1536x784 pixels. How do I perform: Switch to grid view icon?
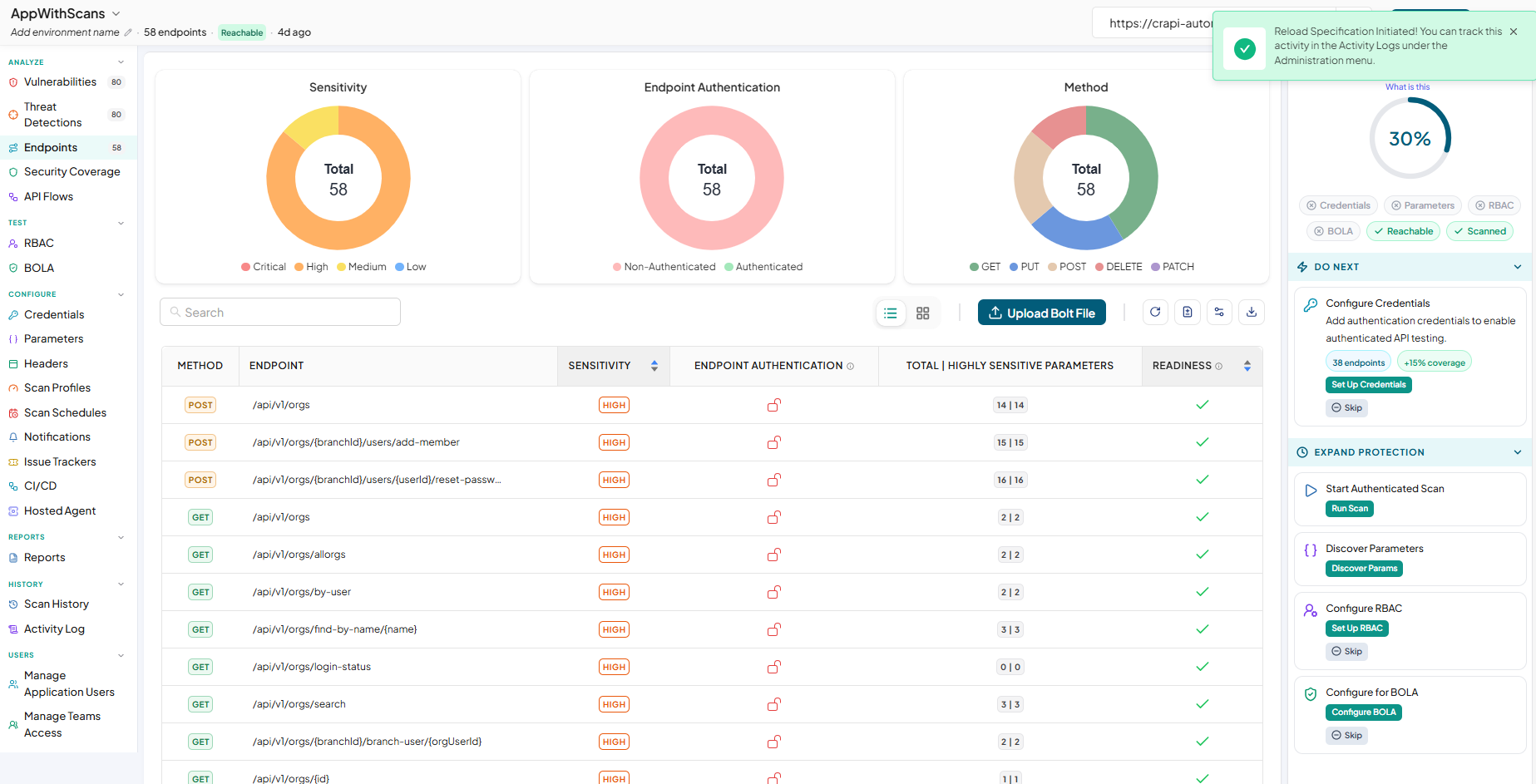pos(923,313)
